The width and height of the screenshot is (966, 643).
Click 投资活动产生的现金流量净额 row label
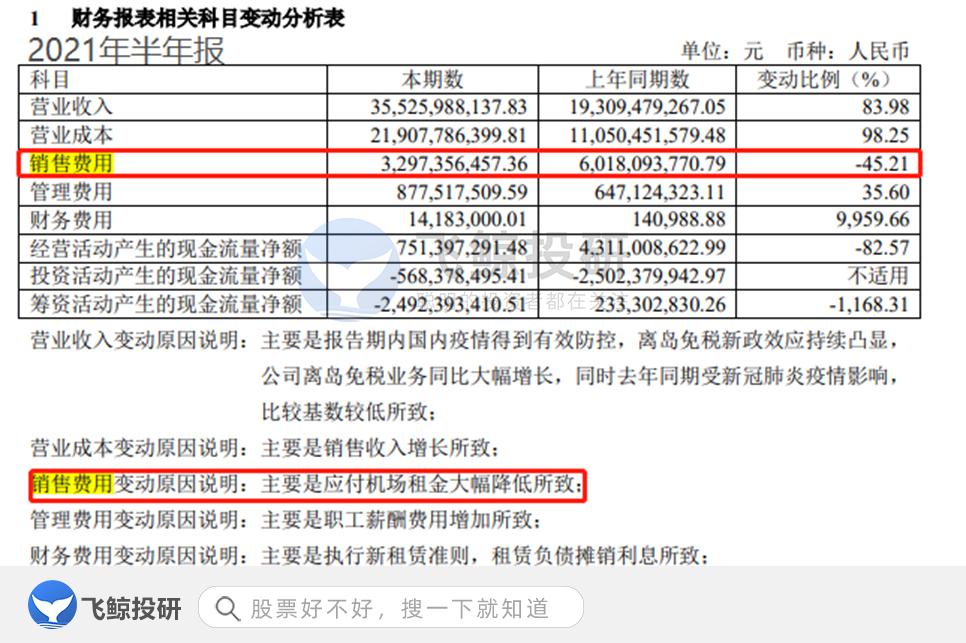coord(166,276)
